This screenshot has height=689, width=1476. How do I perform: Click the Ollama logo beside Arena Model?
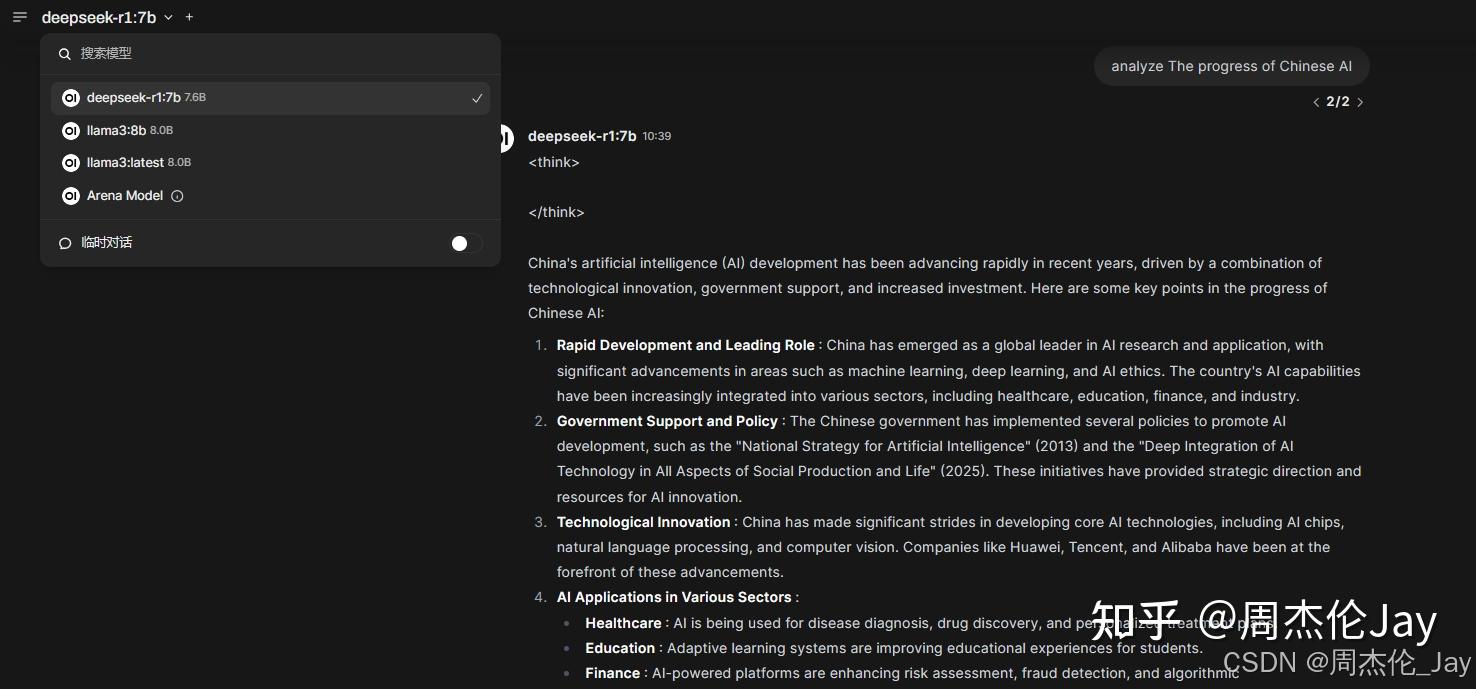[70, 196]
